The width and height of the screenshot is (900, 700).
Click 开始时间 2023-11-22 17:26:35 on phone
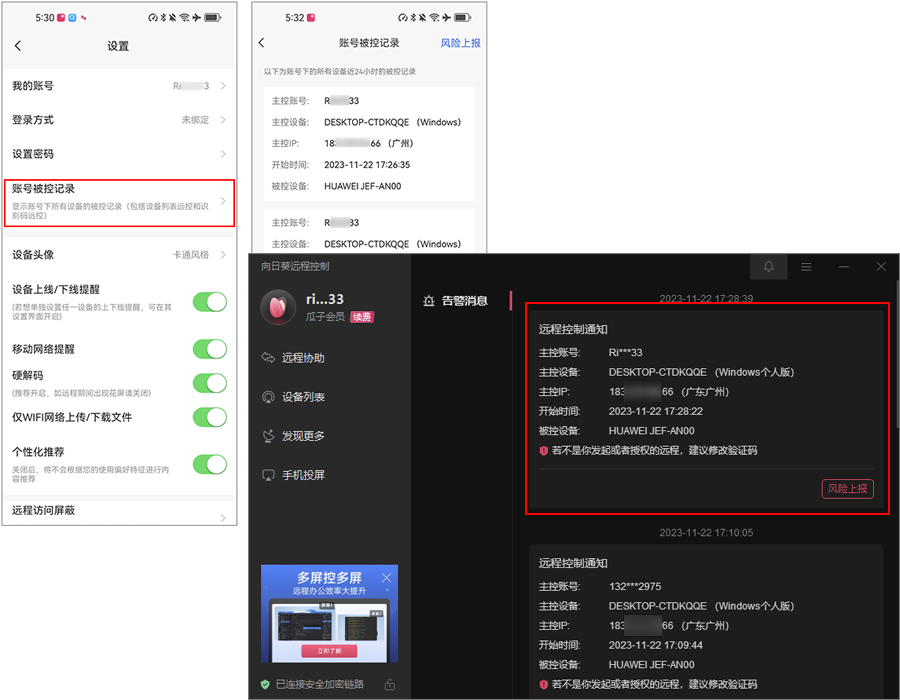(367, 165)
